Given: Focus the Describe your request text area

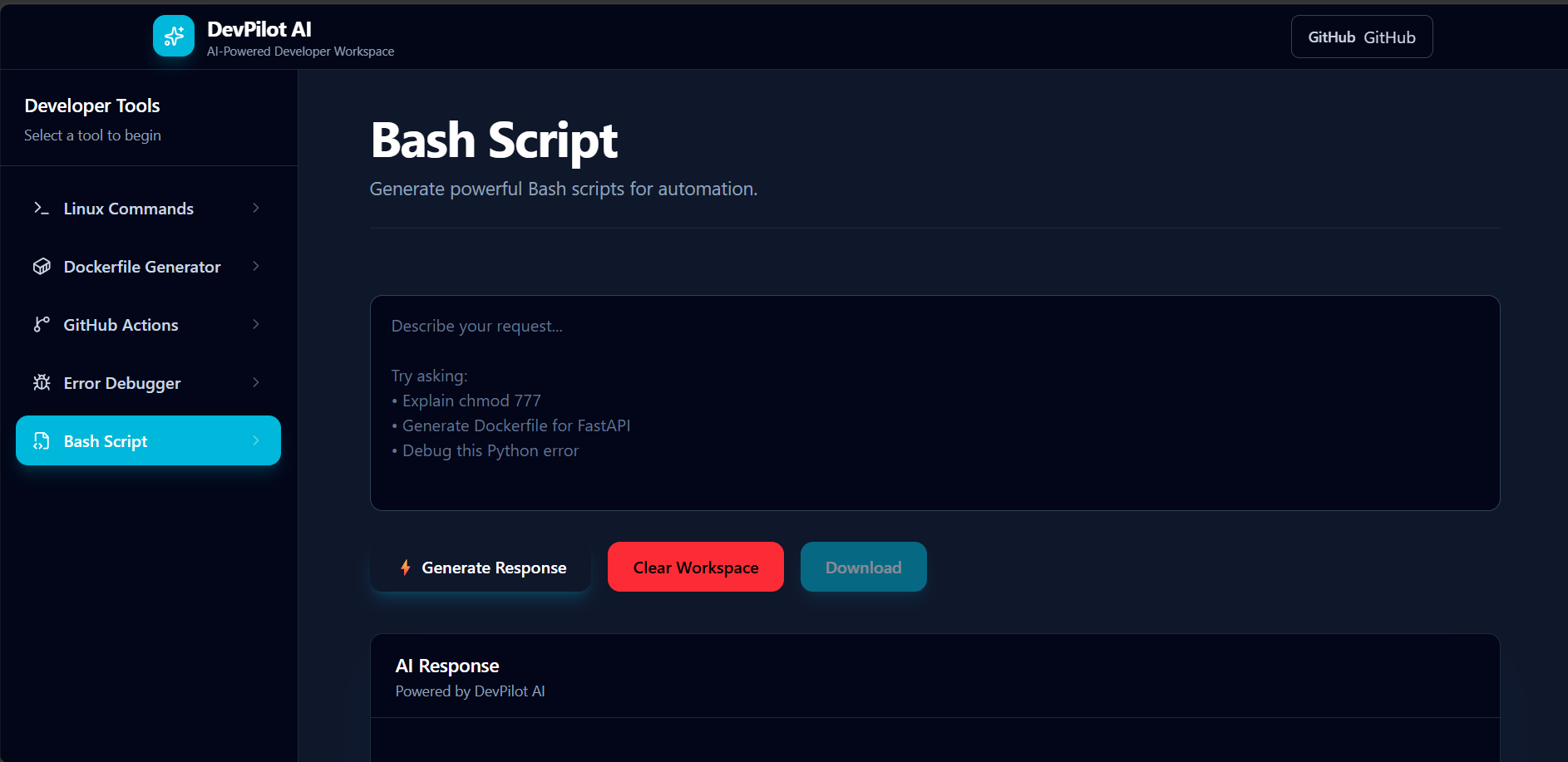Looking at the screenshot, I should coord(935,403).
